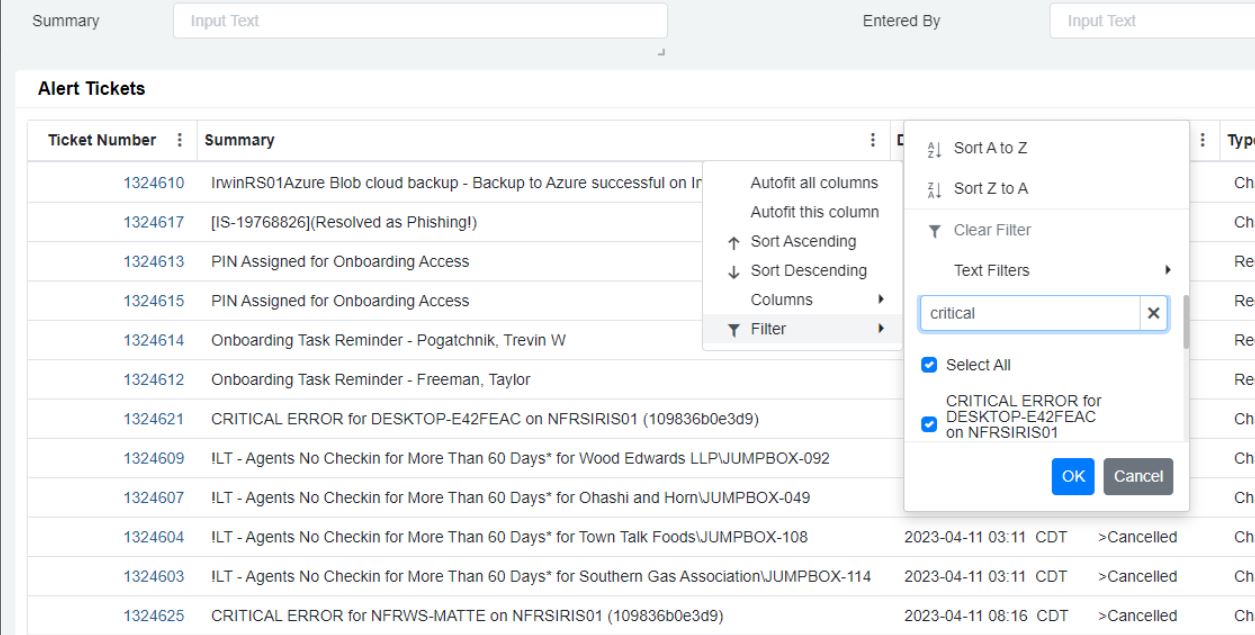The width and height of the screenshot is (1255, 635).
Task: Click the Clear Filter funnel option
Action: [990, 230]
